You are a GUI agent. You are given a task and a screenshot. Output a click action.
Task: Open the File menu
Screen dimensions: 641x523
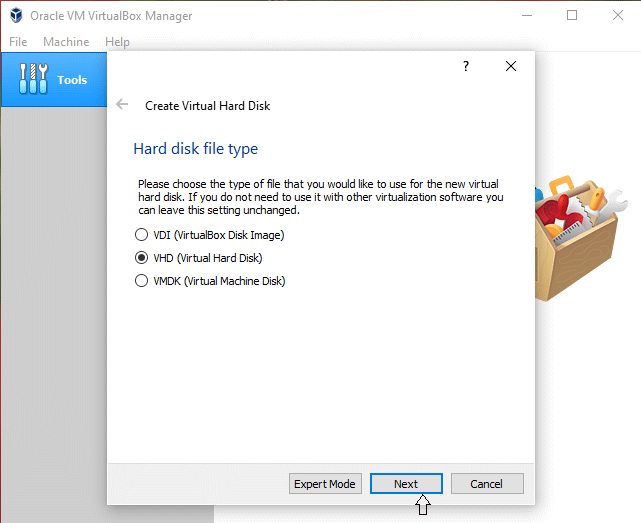pos(18,42)
